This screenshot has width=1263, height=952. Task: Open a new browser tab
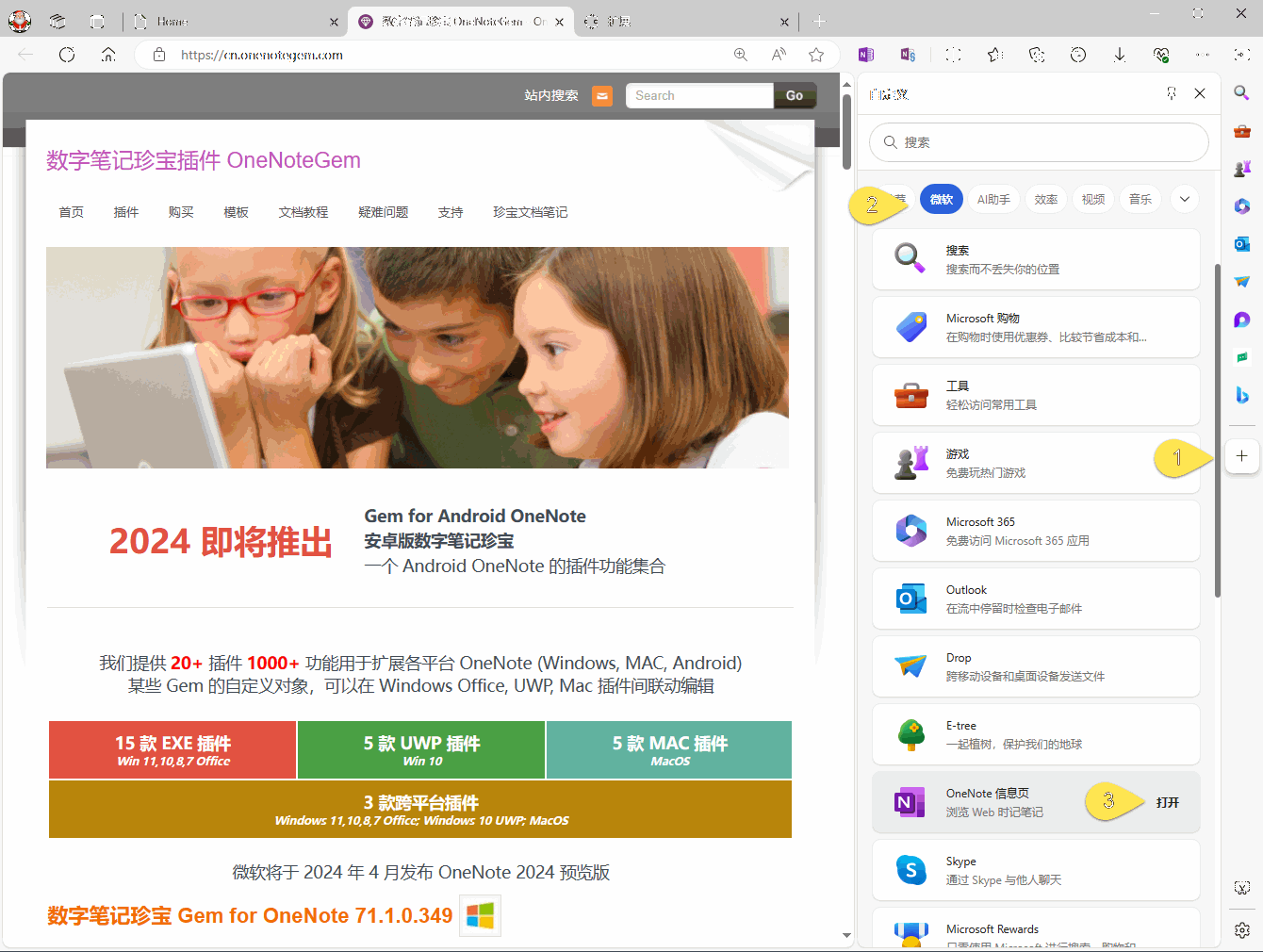pyautogui.click(x=819, y=21)
